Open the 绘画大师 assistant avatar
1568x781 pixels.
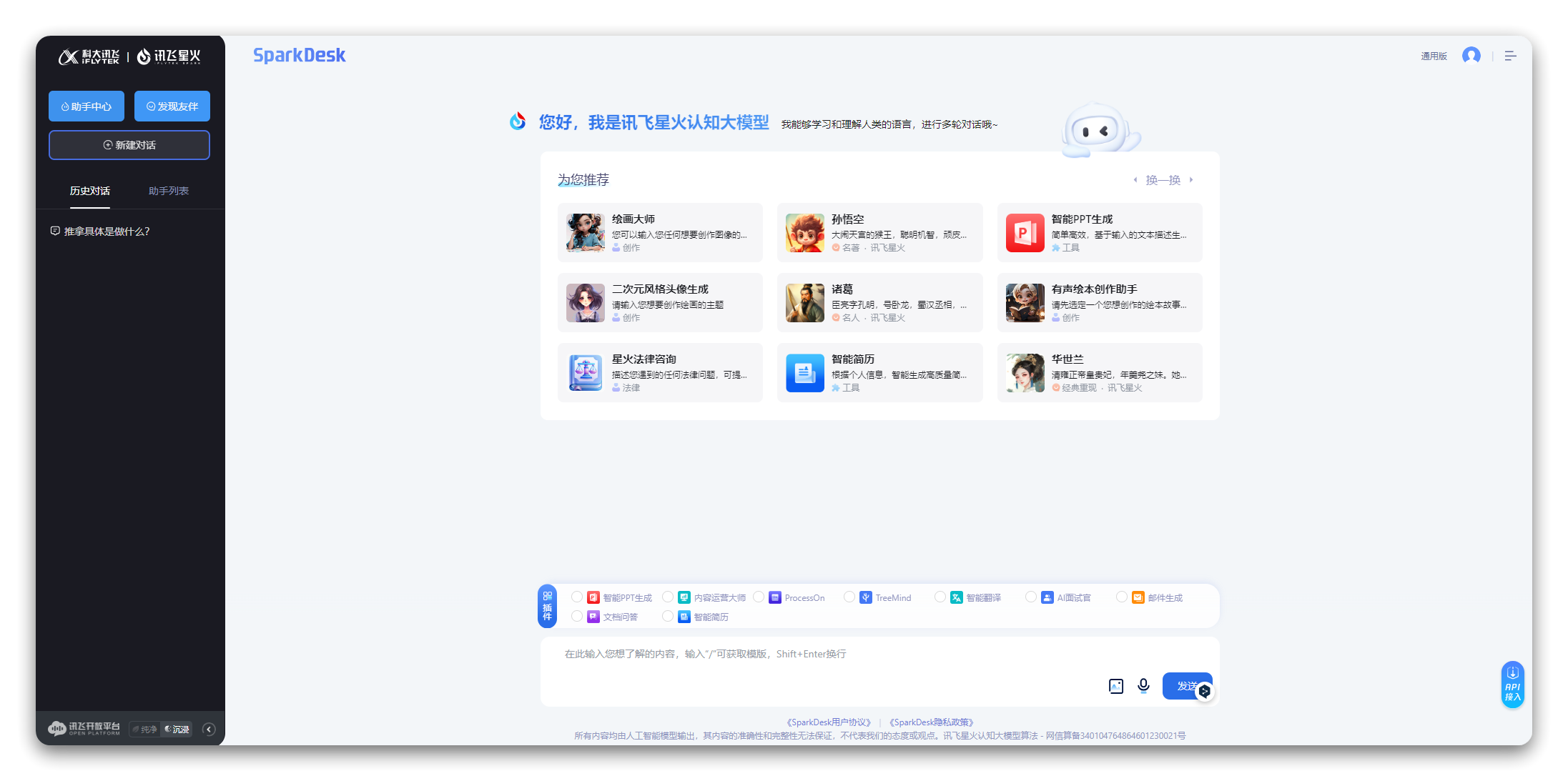pyautogui.click(x=585, y=233)
